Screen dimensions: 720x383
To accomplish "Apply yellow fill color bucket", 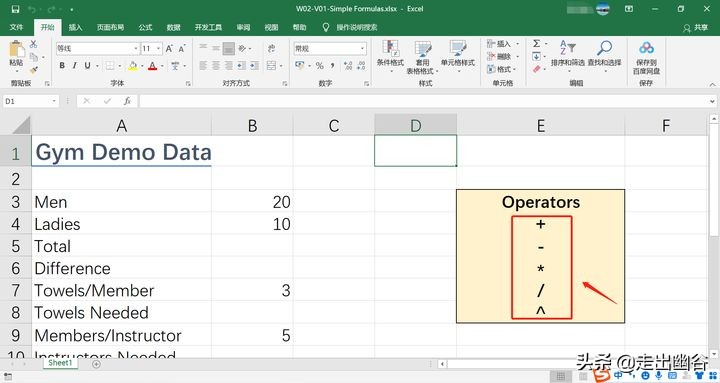I will (x=133, y=66).
